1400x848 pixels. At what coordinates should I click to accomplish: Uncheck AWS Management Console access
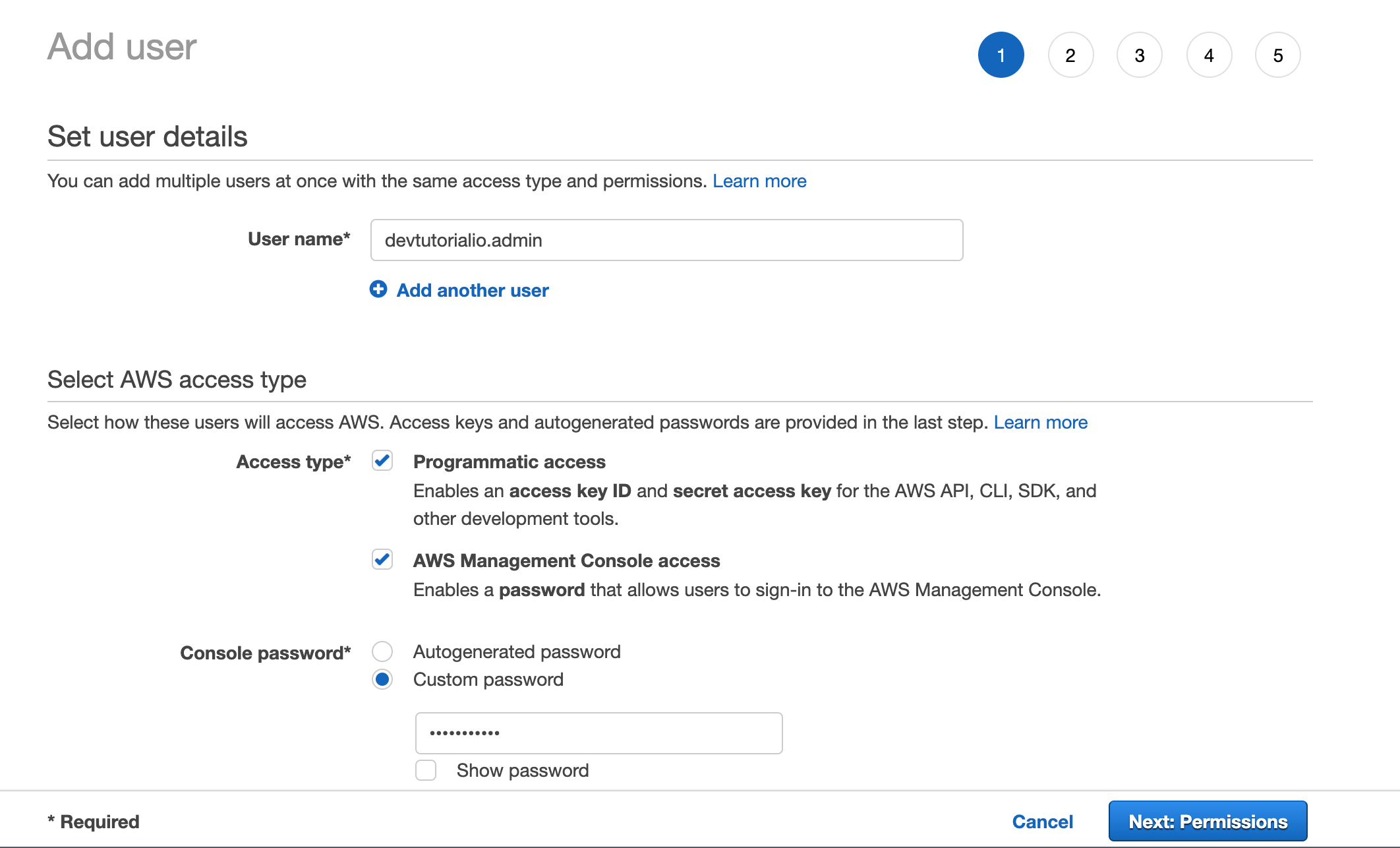(382, 560)
